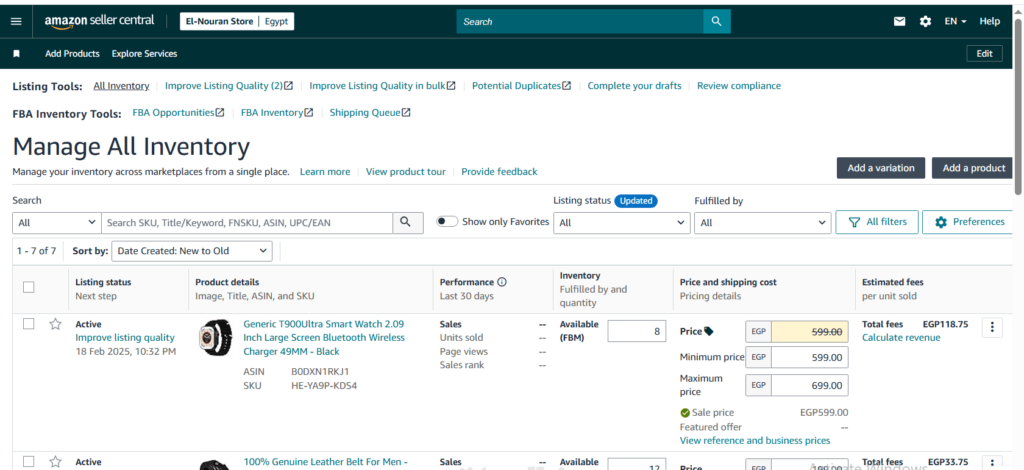Open the three-dot menu for Smart Watch row

(x=992, y=327)
